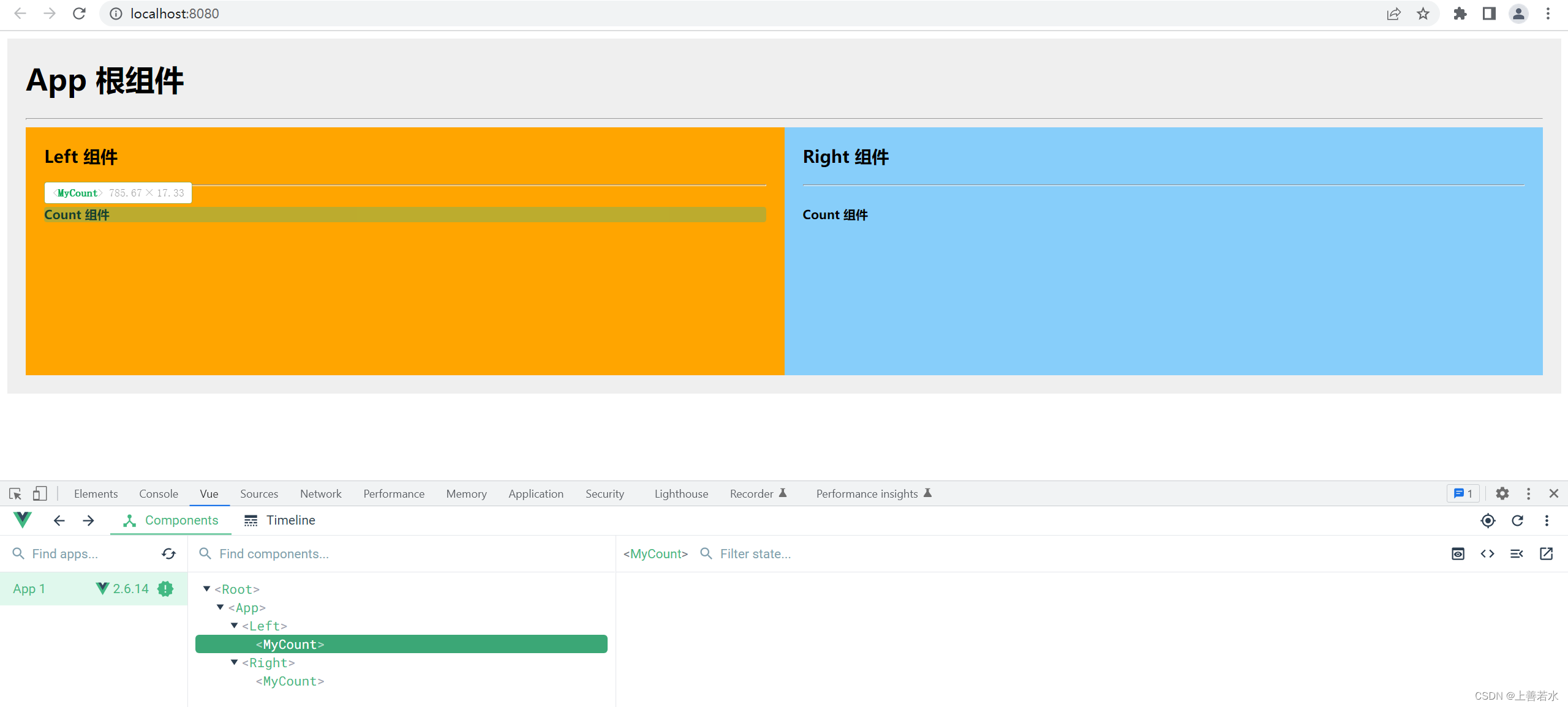Click inspect DOM code brackets icon
Viewport: 1568px width, 707px height.
(1487, 554)
